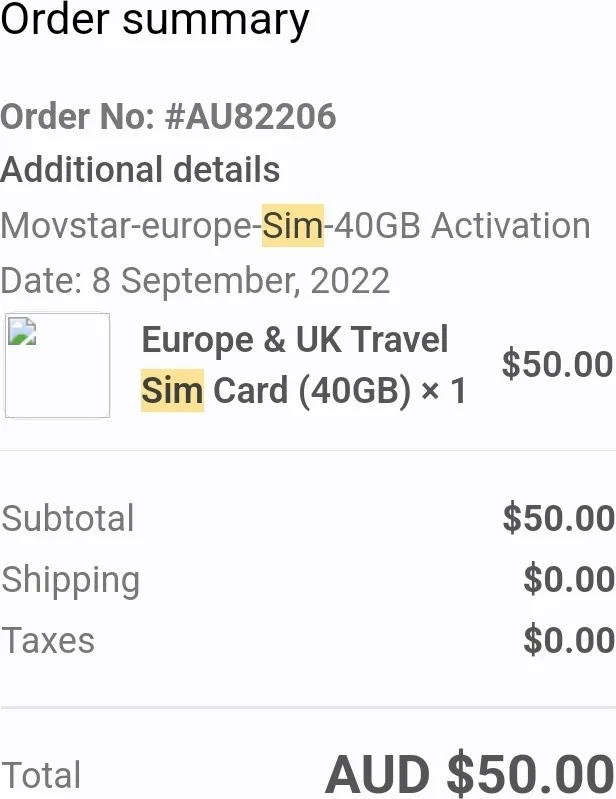The height and width of the screenshot is (799, 616).
Task: Click highlighted Sim in product name
Action: (172, 390)
